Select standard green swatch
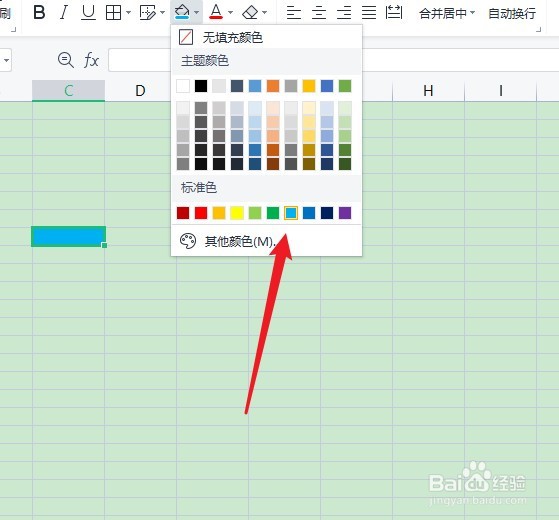 (x=273, y=213)
